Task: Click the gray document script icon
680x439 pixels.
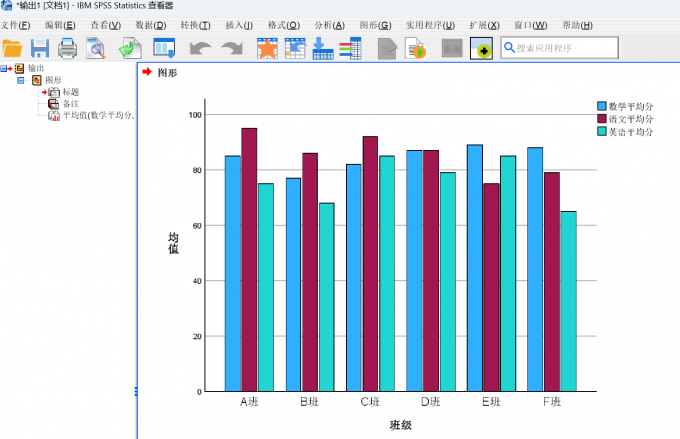Action: tap(387, 48)
